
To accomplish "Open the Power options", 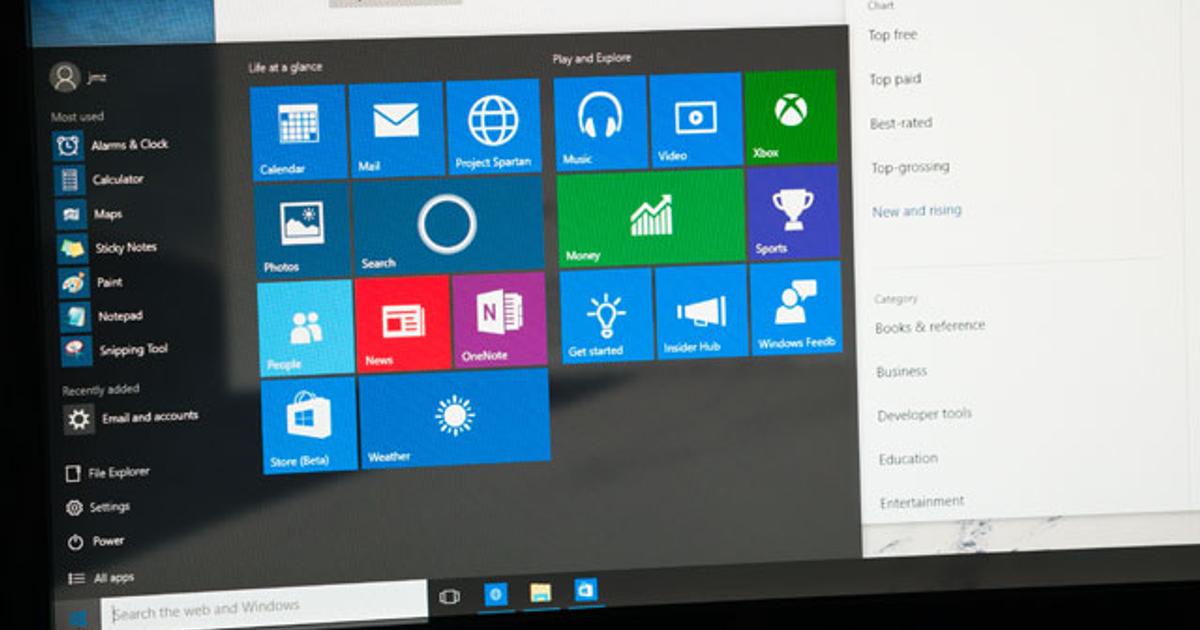I will click(98, 542).
